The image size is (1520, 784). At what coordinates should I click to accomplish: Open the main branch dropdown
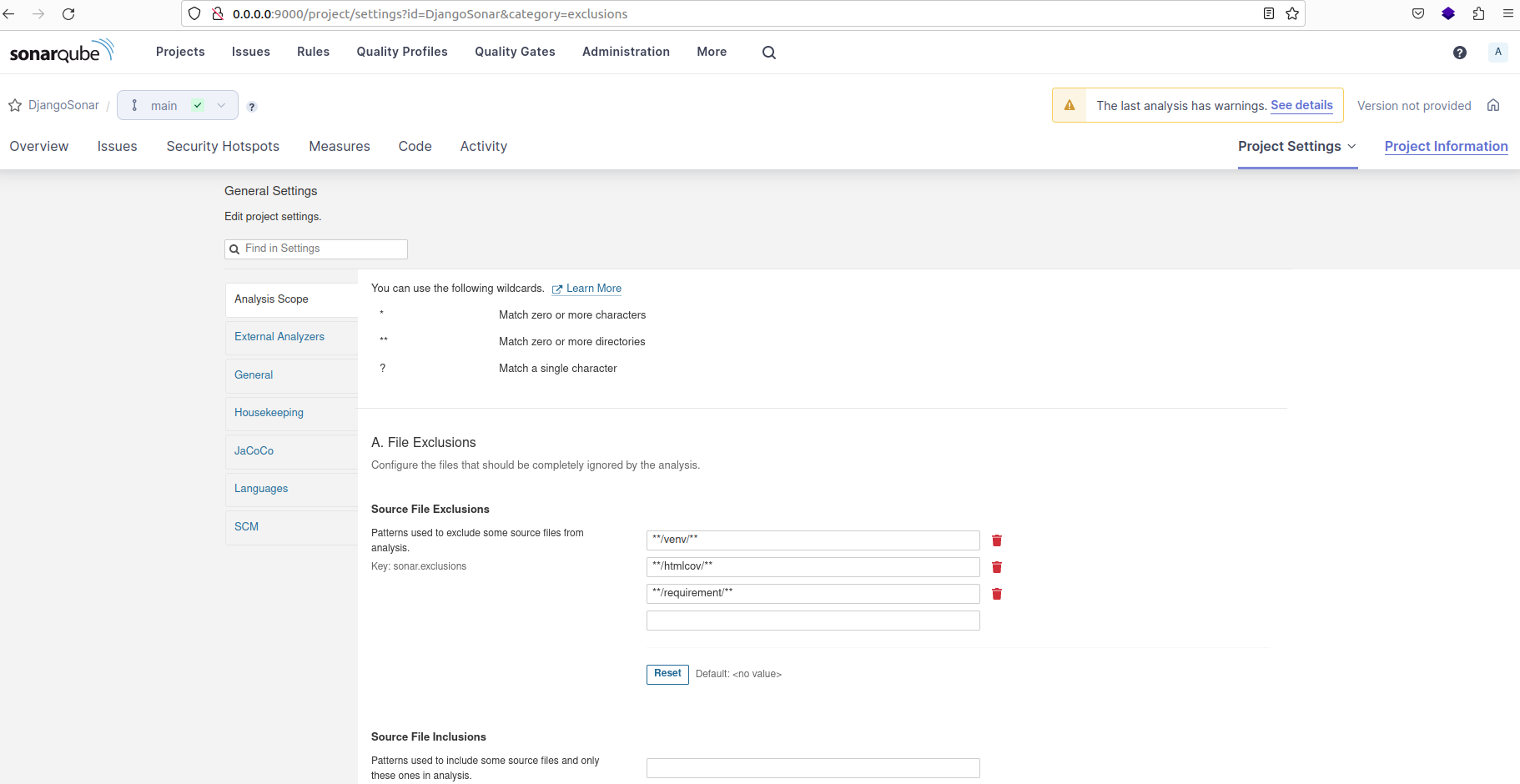(x=178, y=105)
